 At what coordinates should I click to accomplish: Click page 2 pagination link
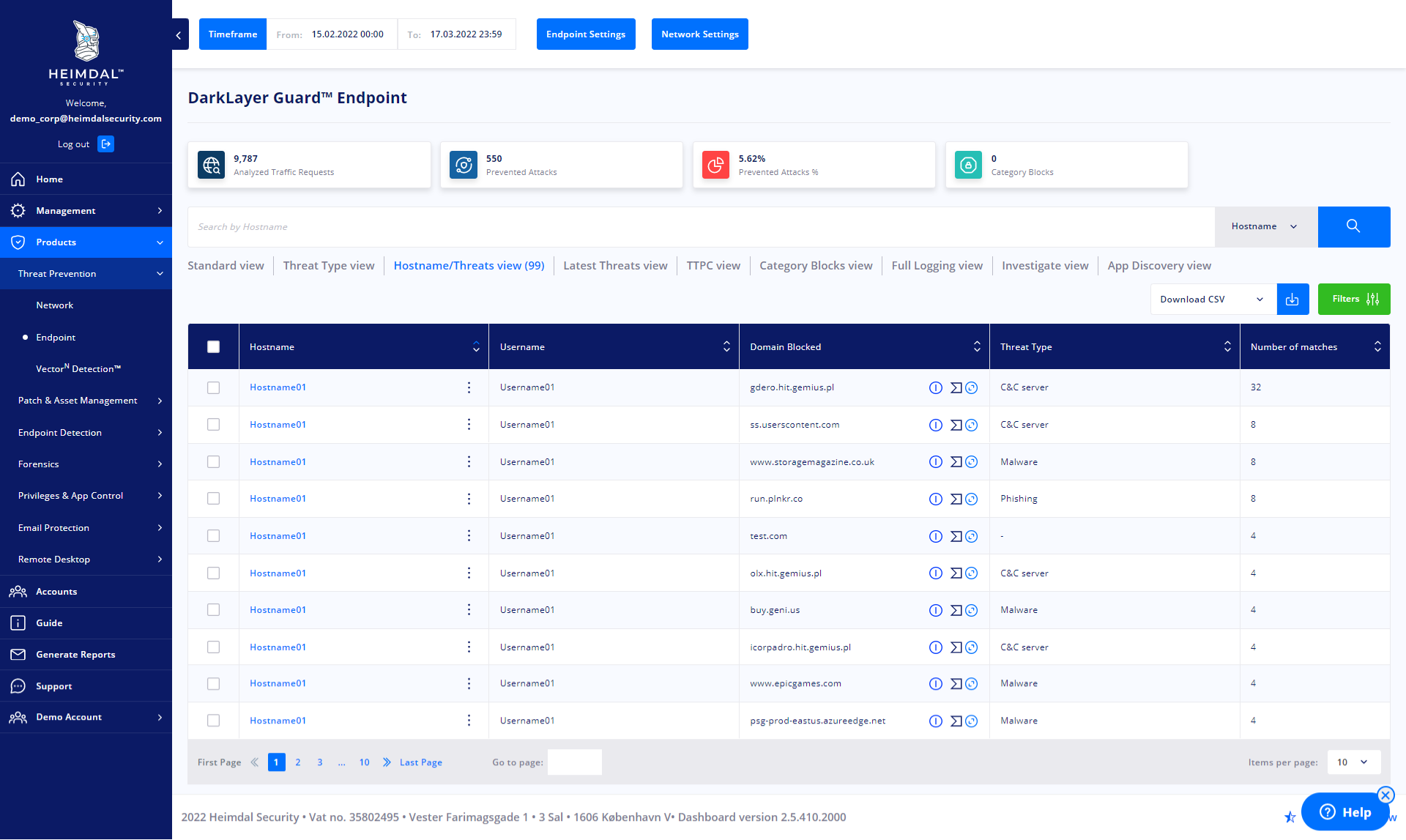coord(297,762)
